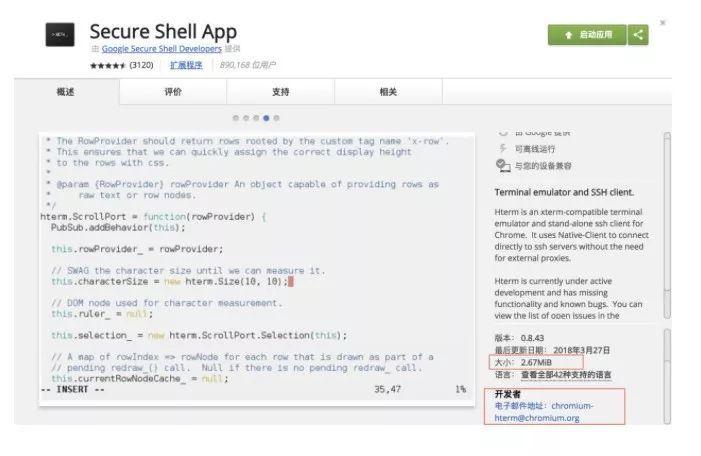
Task: Click the version details panel scrollbar
Action: (667, 376)
